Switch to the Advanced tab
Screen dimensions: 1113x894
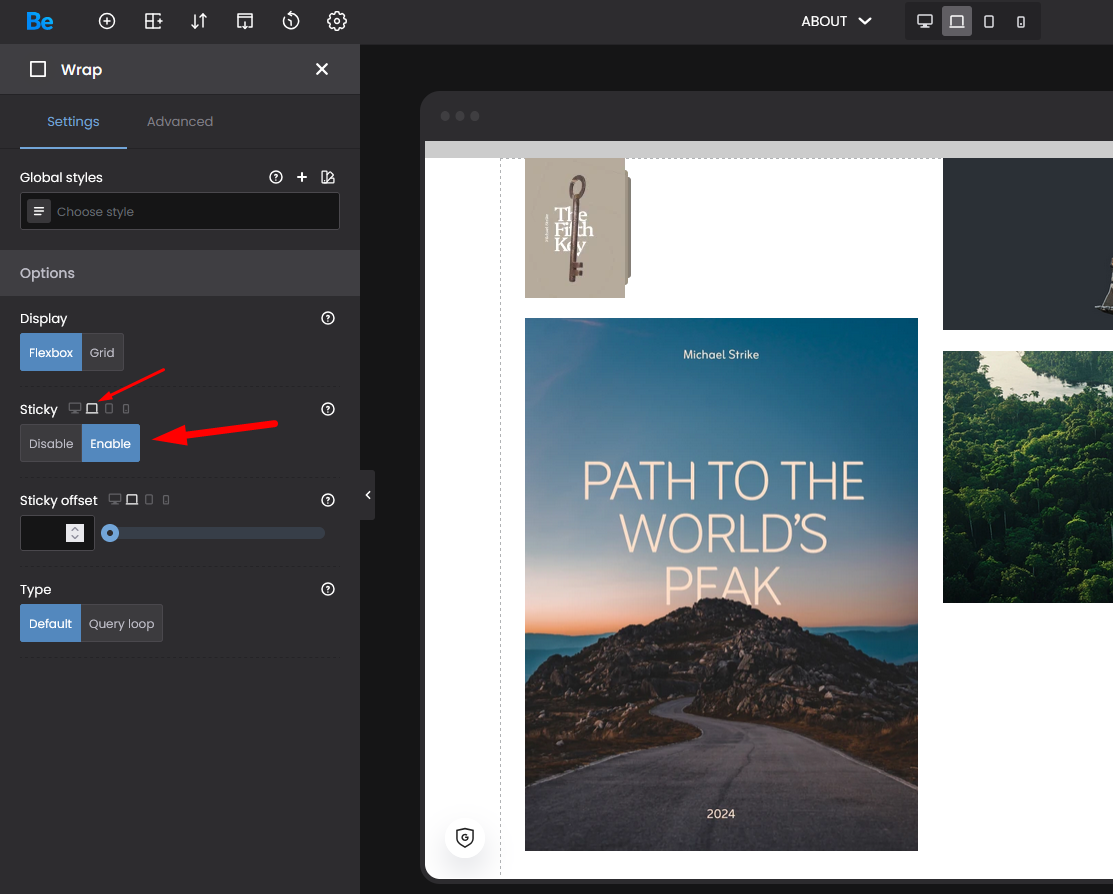coord(180,122)
